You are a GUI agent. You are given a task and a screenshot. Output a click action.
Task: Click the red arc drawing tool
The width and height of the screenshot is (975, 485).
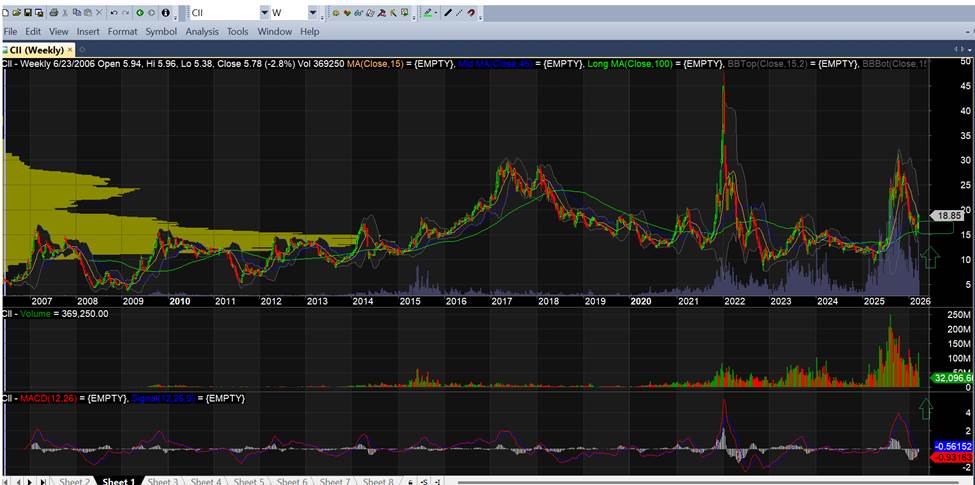(471, 13)
